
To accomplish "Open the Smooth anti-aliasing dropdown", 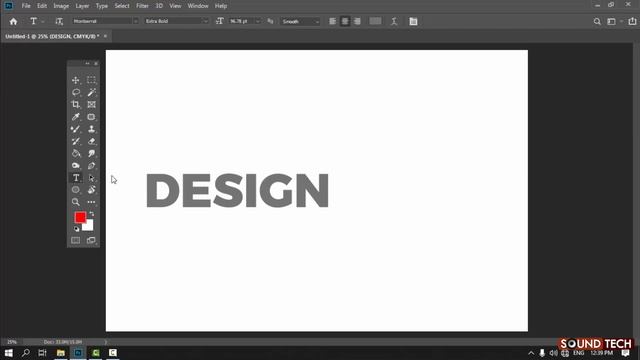I will [x=300, y=21].
